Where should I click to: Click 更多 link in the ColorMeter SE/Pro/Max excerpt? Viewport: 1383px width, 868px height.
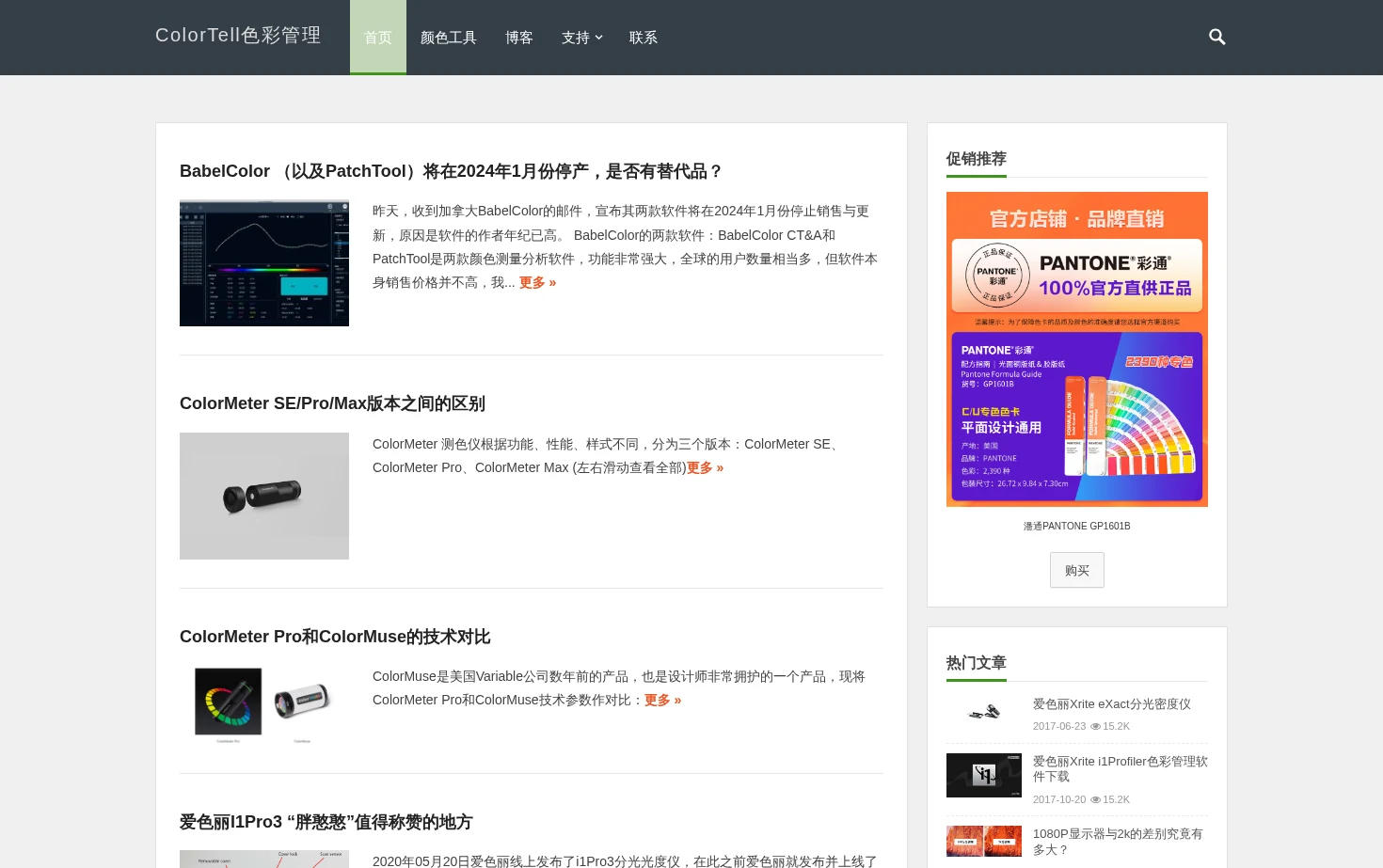click(705, 467)
